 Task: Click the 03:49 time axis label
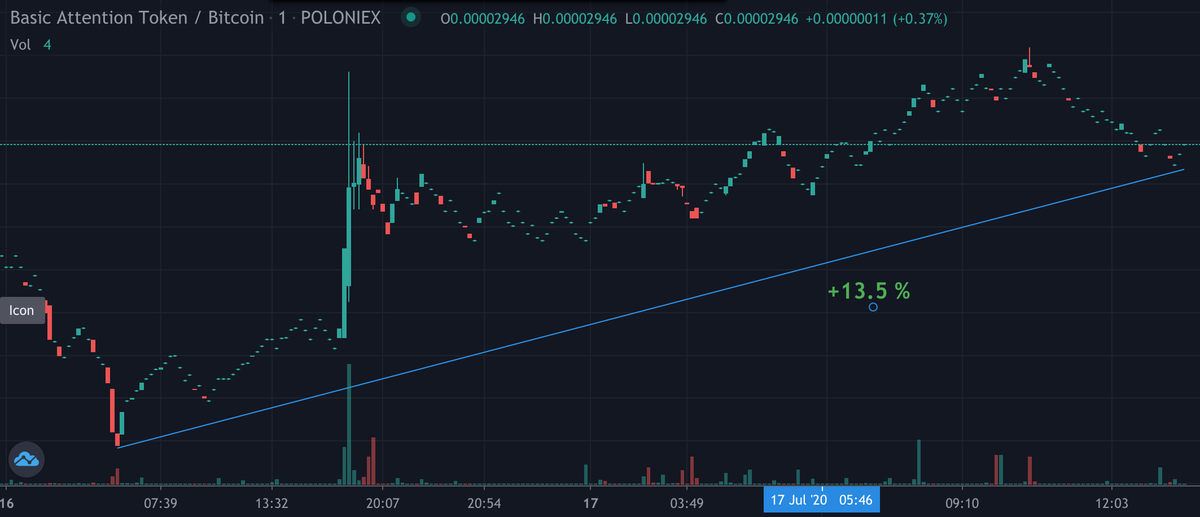(688, 502)
